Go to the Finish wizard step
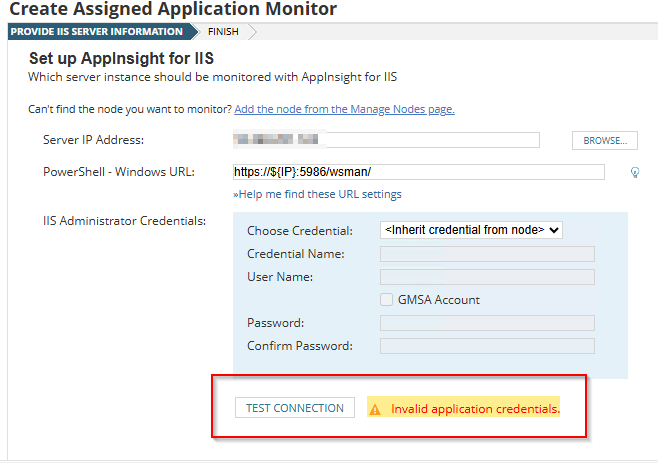 tap(223, 32)
